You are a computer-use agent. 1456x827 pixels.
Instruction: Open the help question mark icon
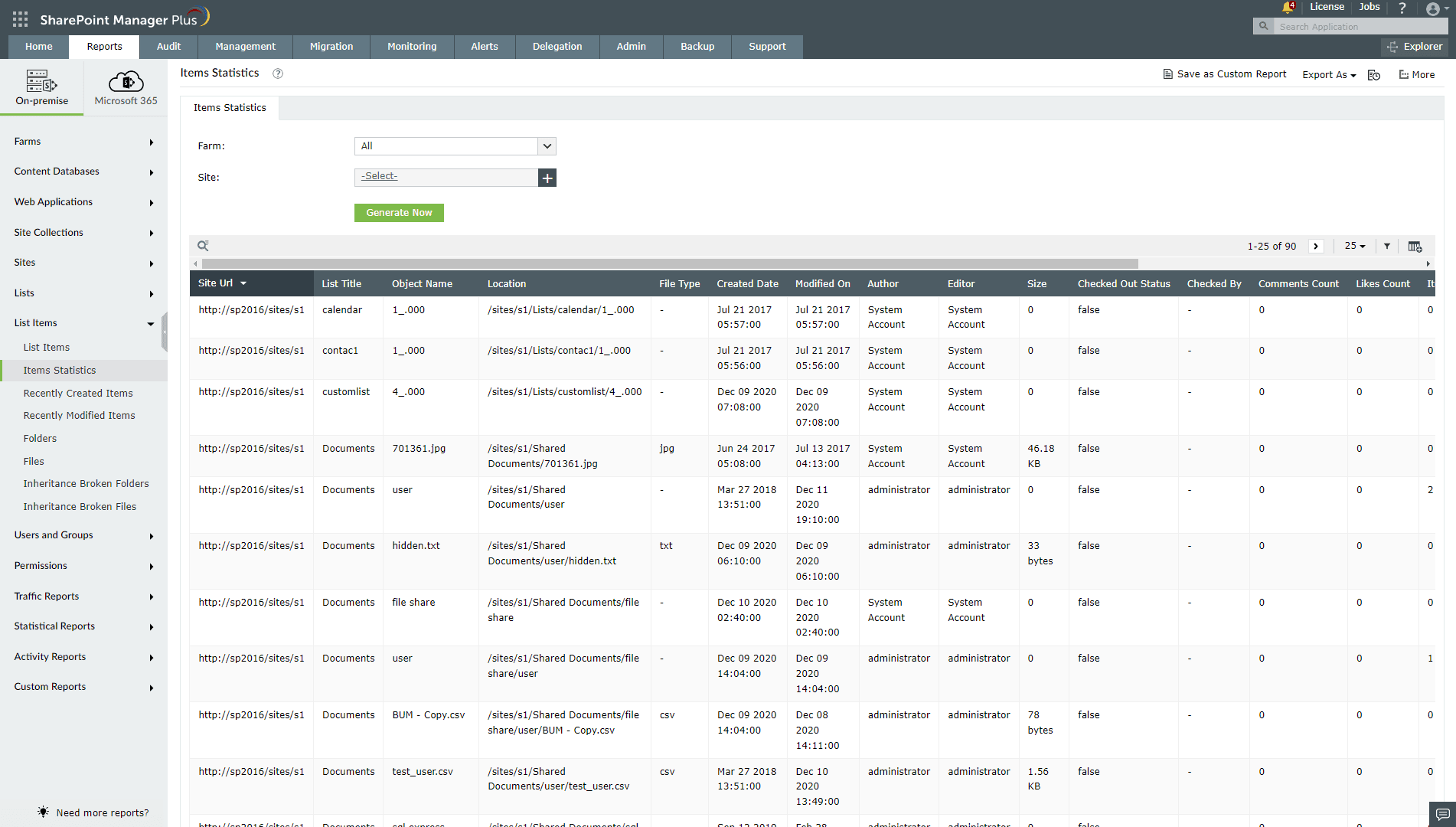point(1402,8)
